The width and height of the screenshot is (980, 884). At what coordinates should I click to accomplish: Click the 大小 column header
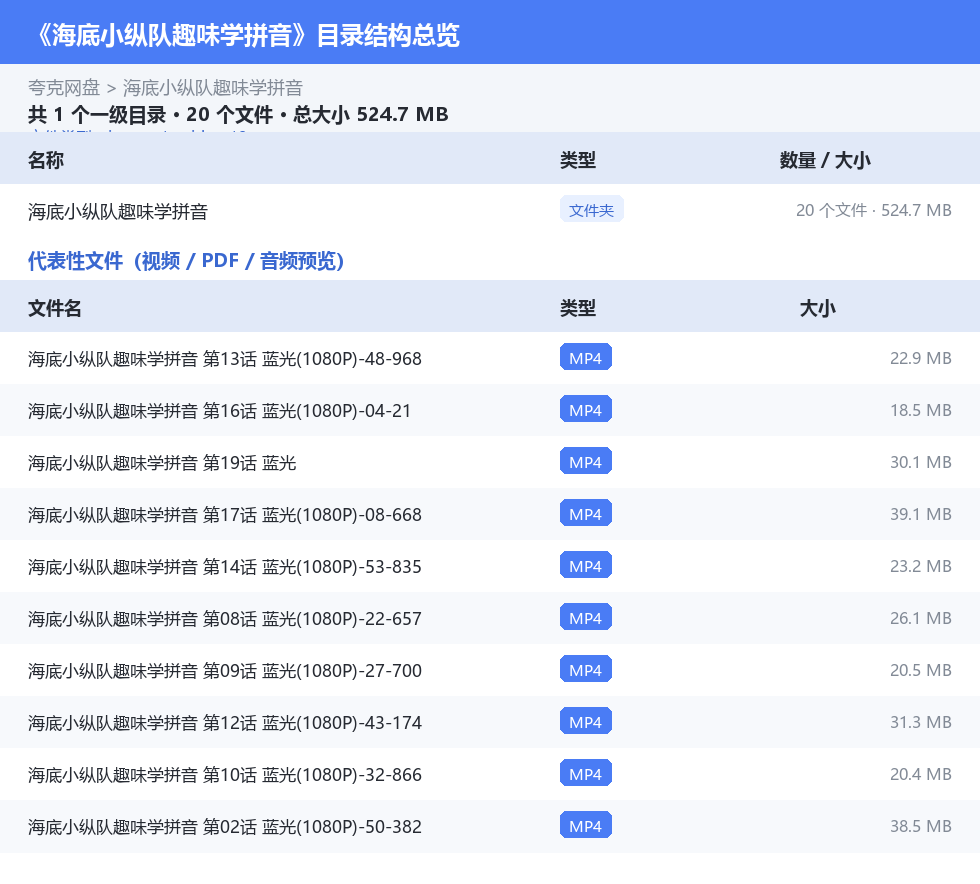[818, 308]
